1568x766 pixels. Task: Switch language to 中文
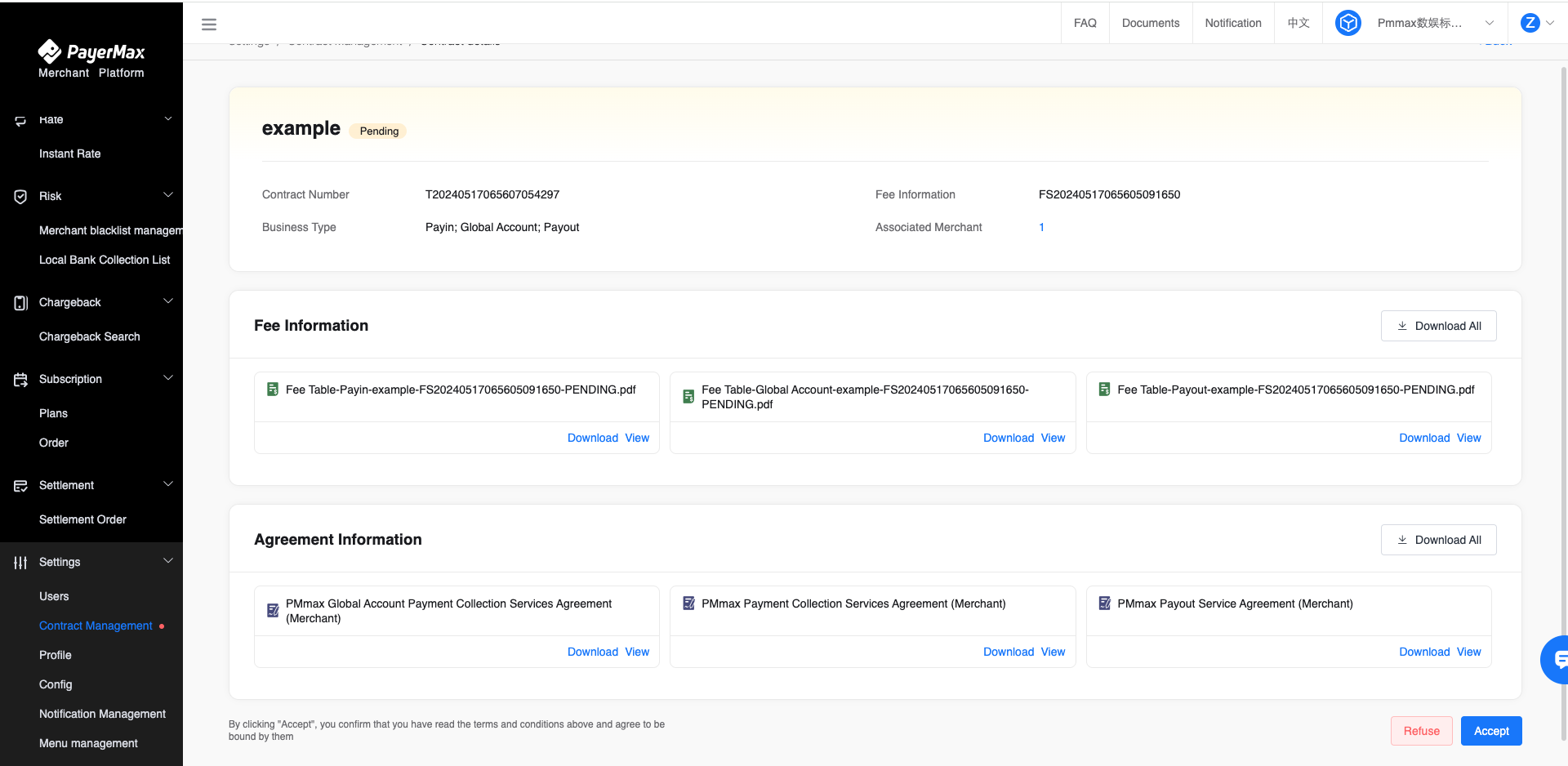(1298, 23)
